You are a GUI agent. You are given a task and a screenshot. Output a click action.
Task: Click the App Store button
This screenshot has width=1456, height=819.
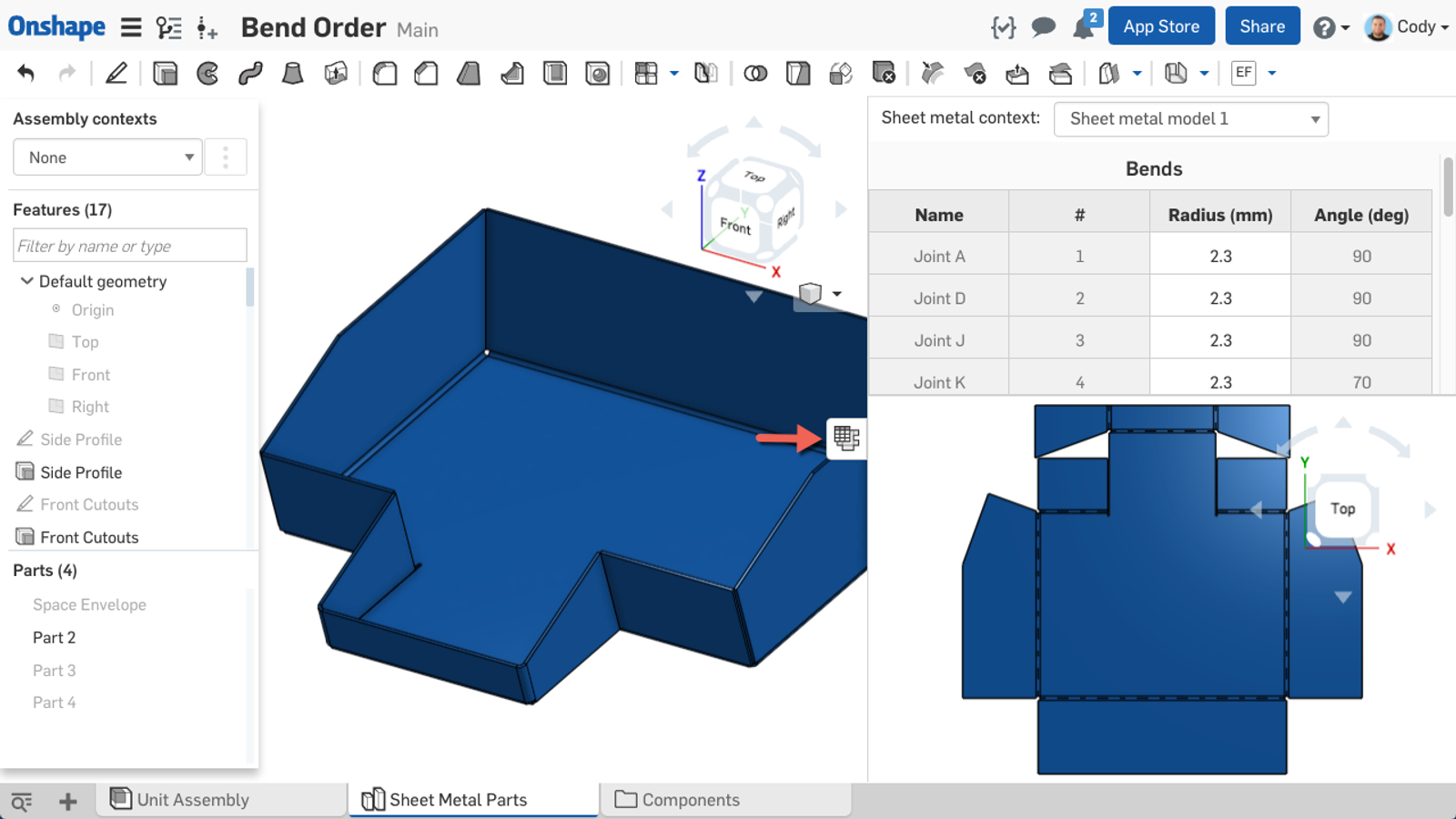tap(1160, 26)
